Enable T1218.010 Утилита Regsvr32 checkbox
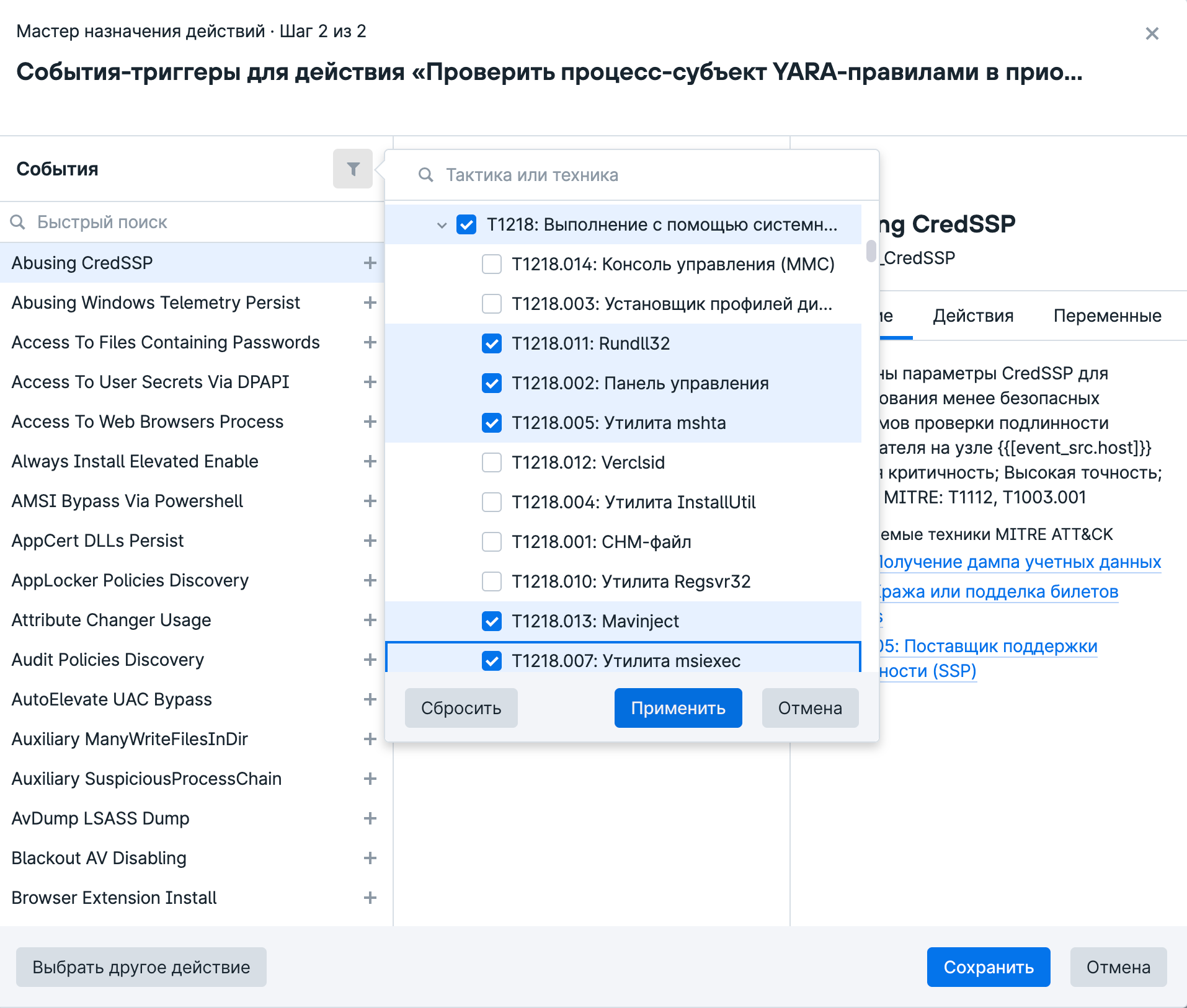 pos(492,581)
